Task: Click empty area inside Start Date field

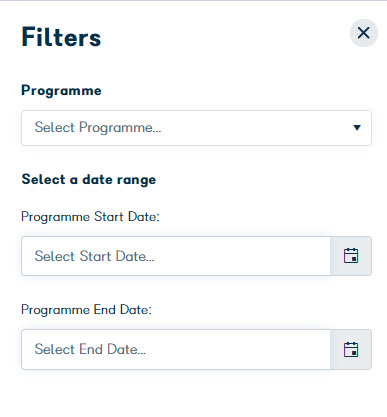Action: tap(240, 256)
